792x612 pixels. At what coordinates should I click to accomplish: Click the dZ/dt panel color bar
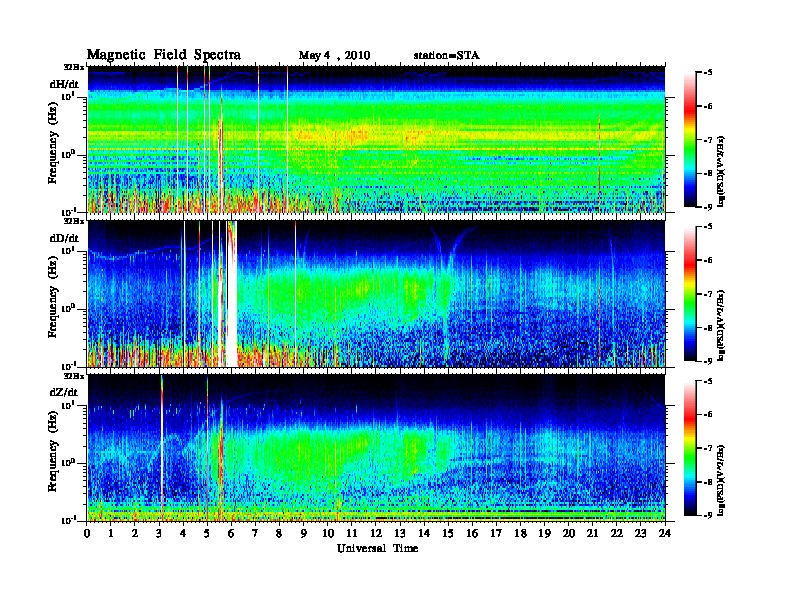tap(690, 448)
